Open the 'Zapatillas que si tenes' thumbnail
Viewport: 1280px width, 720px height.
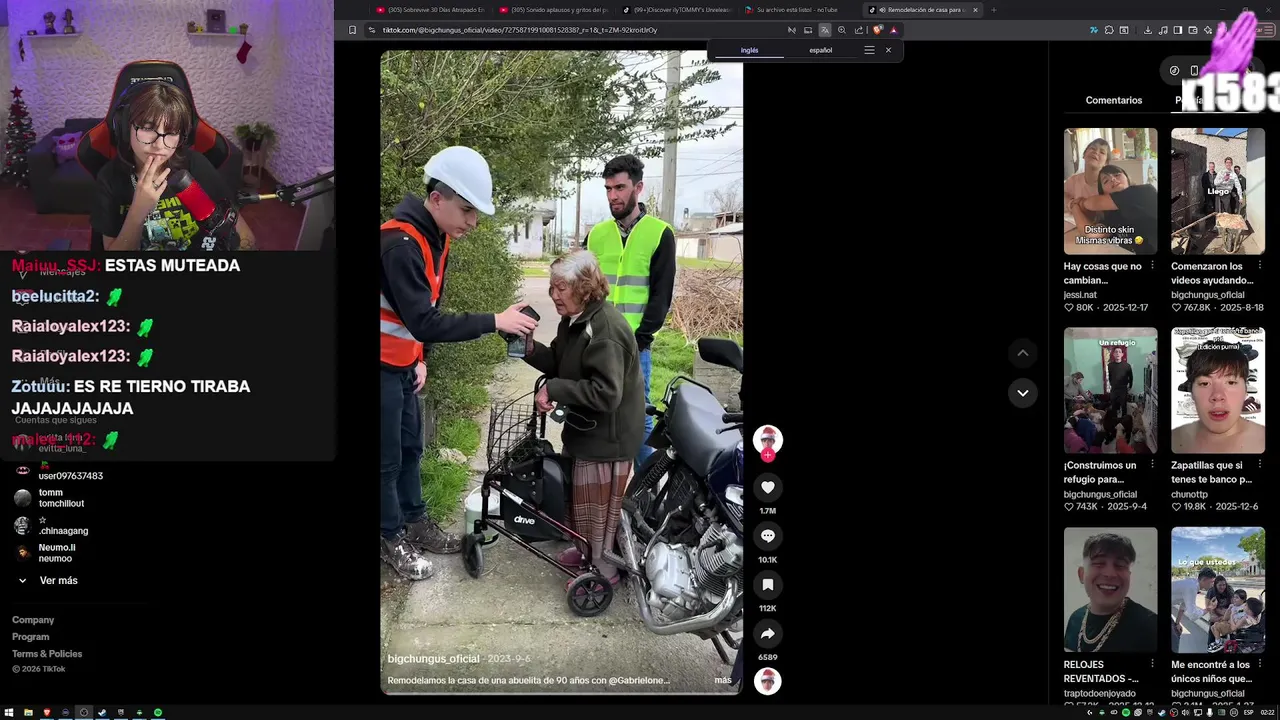[x=1217, y=390]
